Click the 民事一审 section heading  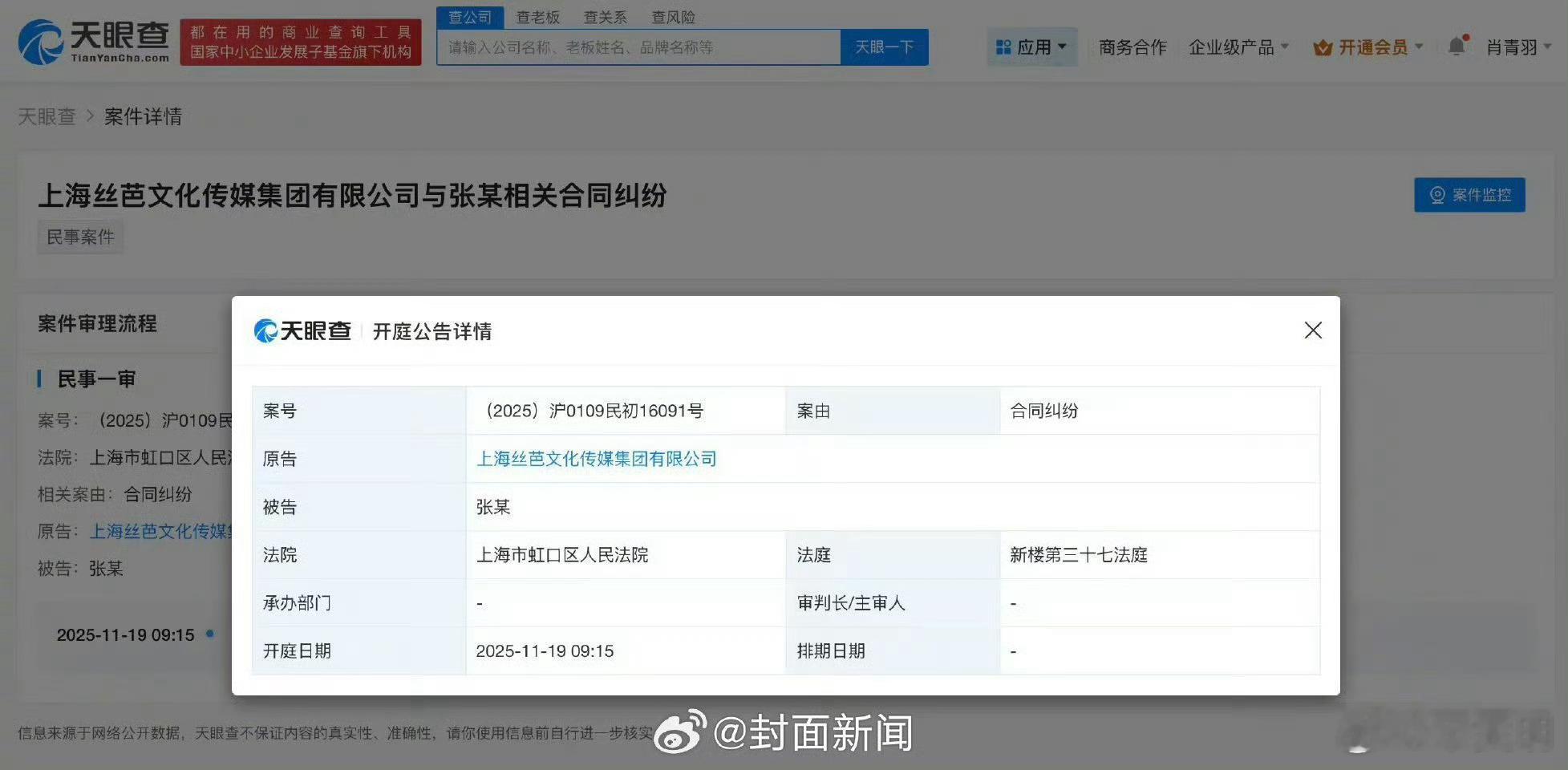(x=96, y=379)
